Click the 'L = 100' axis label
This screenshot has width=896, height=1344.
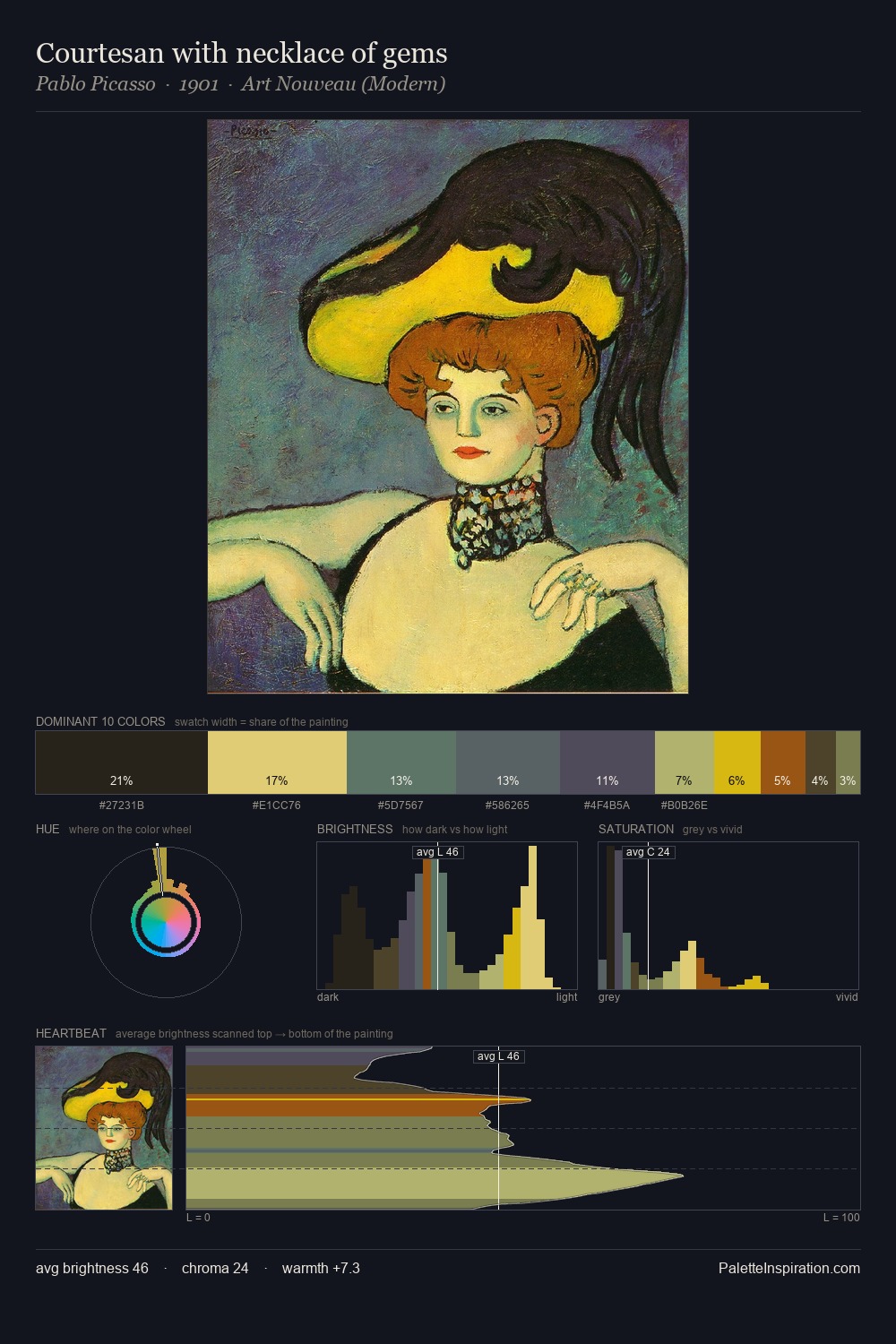841,1218
